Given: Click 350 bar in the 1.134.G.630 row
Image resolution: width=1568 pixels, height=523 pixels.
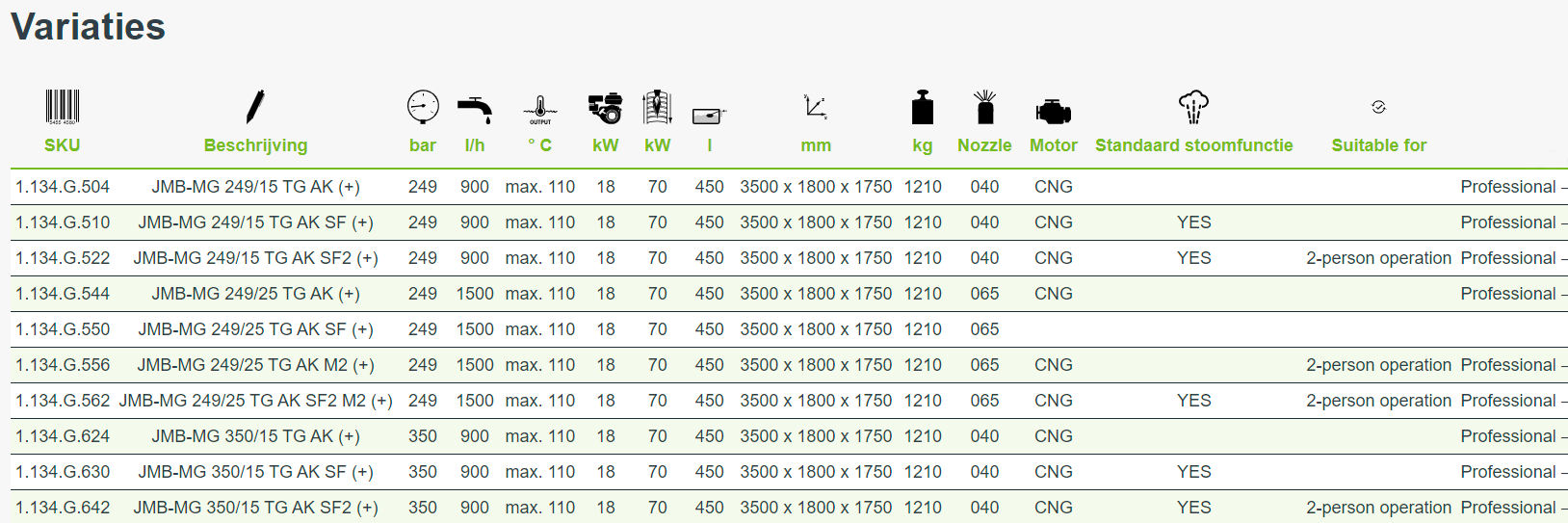Looking at the screenshot, I should coord(423,472).
